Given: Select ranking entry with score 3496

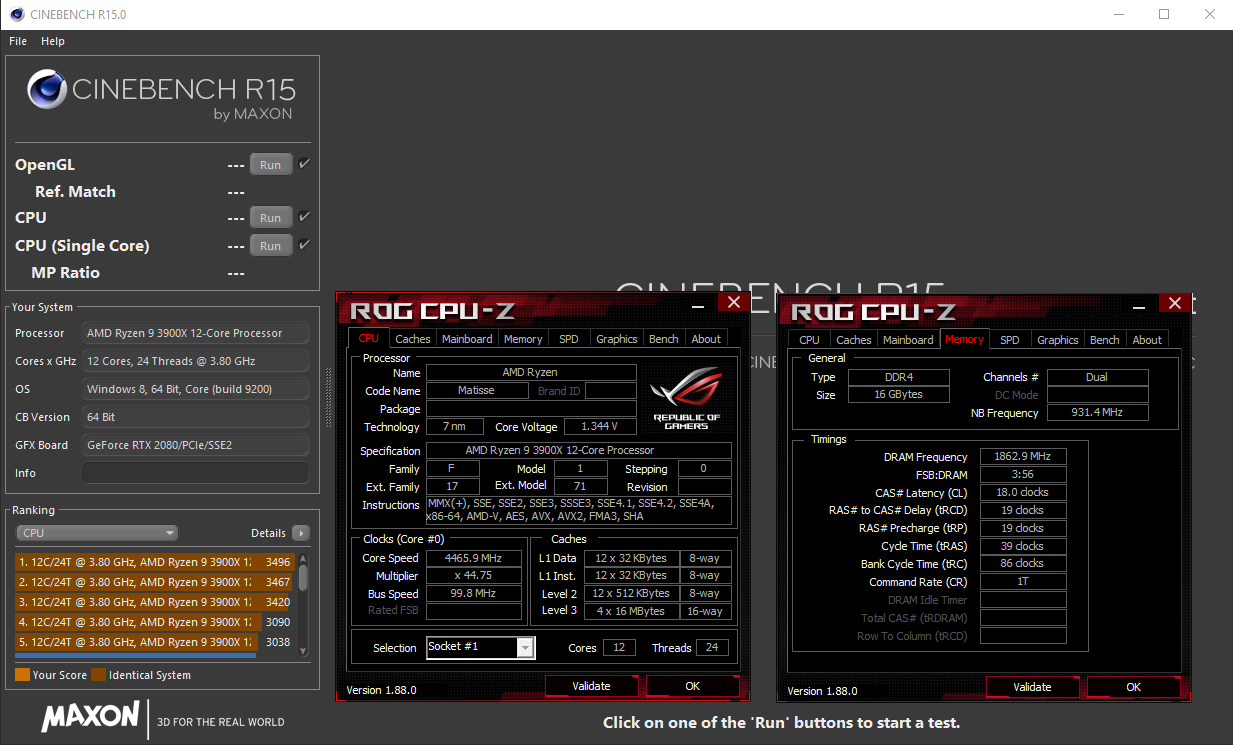Looking at the screenshot, I should tap(155, 562).
